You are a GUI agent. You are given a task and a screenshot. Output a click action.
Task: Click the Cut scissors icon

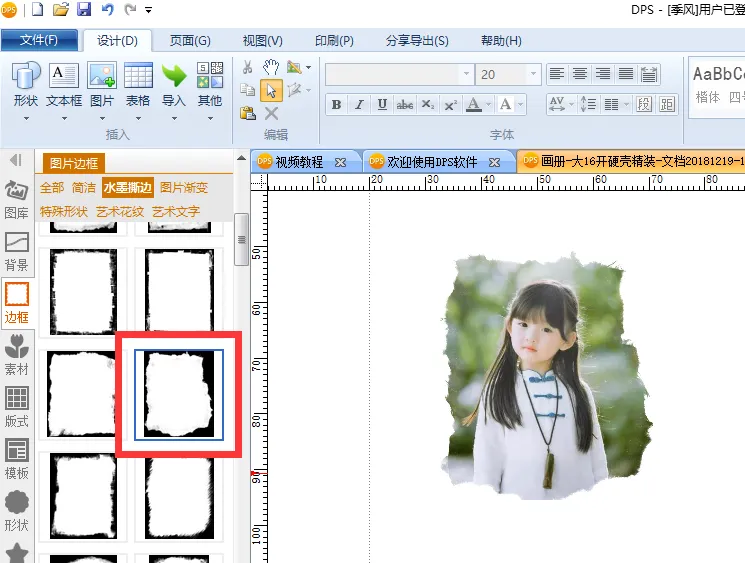[247, 67]
